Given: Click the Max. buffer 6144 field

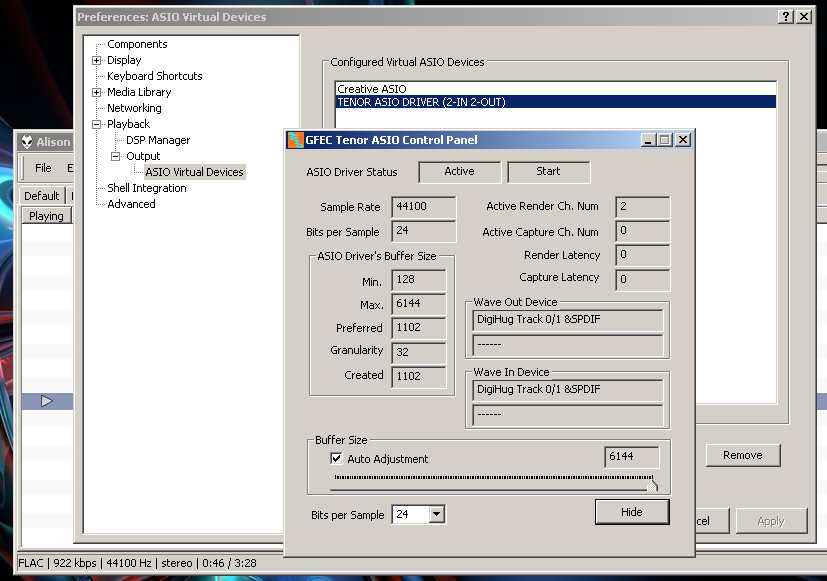Looking at the screenshot, I should coord(419,304).
